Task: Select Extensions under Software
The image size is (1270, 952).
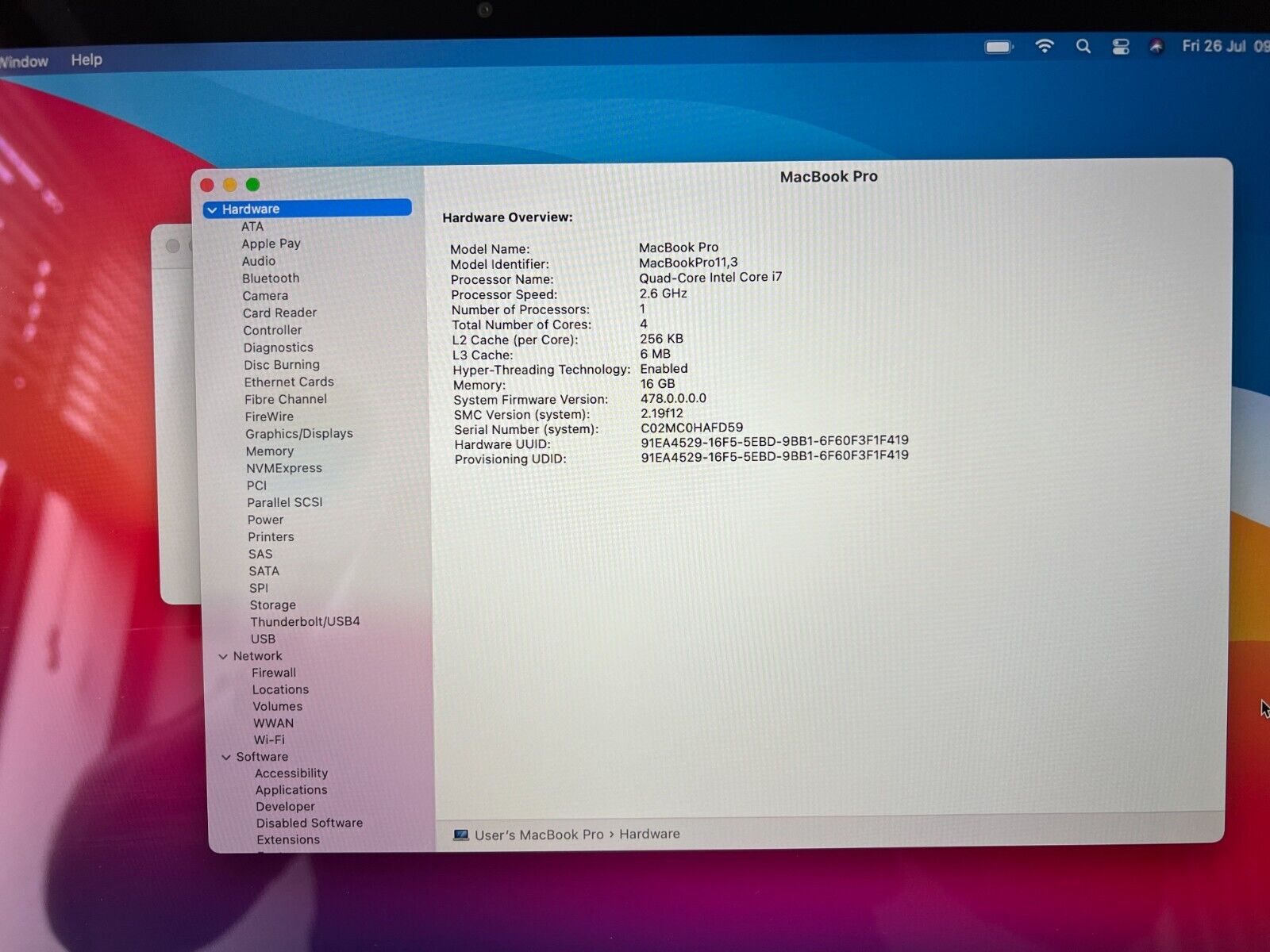Action: click(x=288, y=840)
